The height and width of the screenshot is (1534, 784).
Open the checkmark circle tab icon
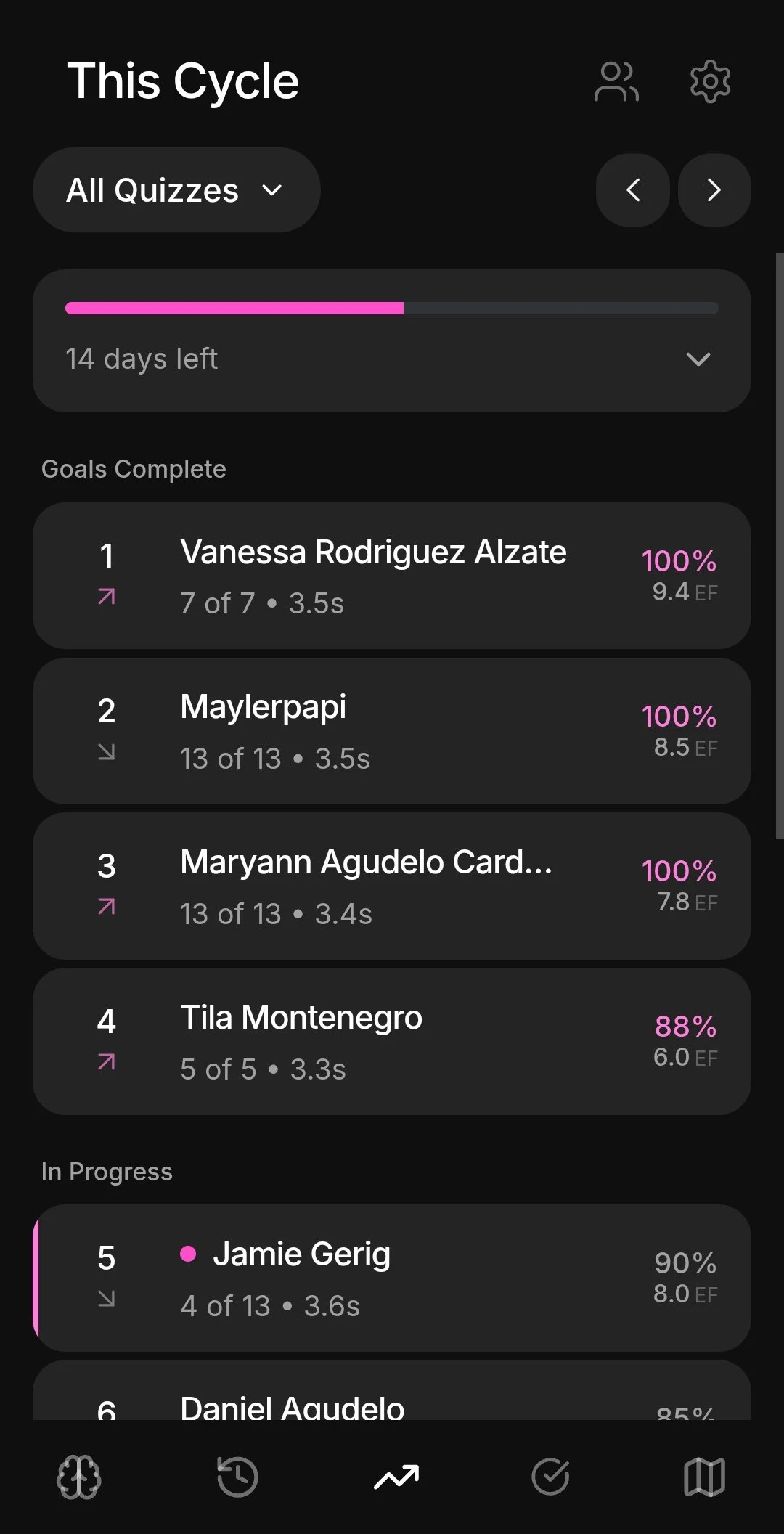pos(550,1477)
